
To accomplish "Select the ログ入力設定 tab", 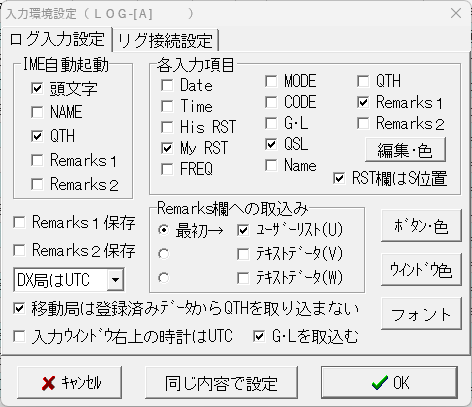I will (57, 39).
